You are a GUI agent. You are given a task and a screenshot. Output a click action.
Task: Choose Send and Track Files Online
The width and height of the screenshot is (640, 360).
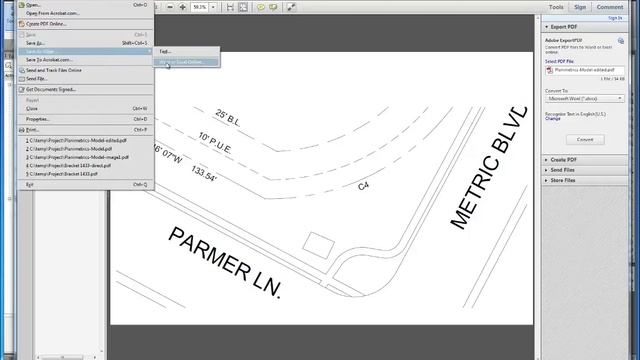[x=85, y=70]
